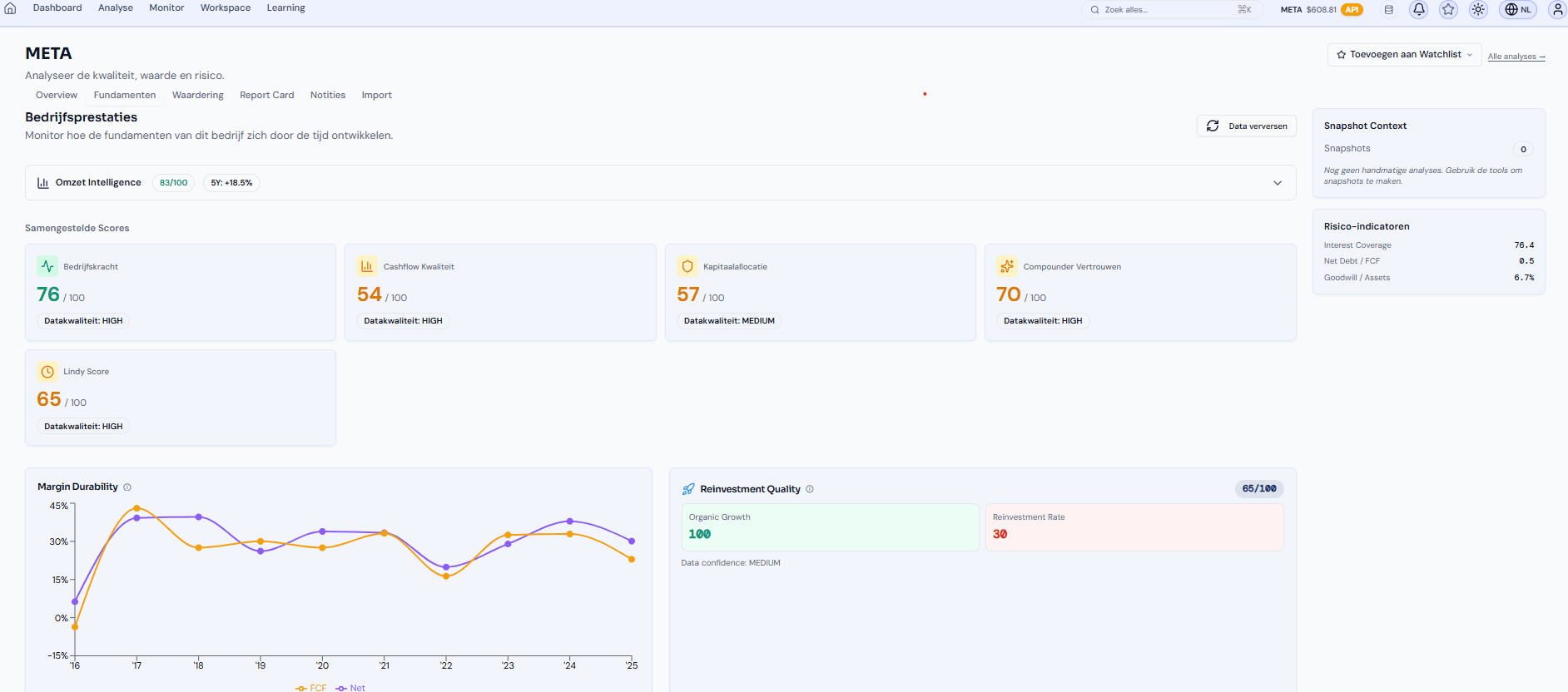The image size is (1568, 692).
Task: Click Data verversen button
Action: pos(1247,126)
